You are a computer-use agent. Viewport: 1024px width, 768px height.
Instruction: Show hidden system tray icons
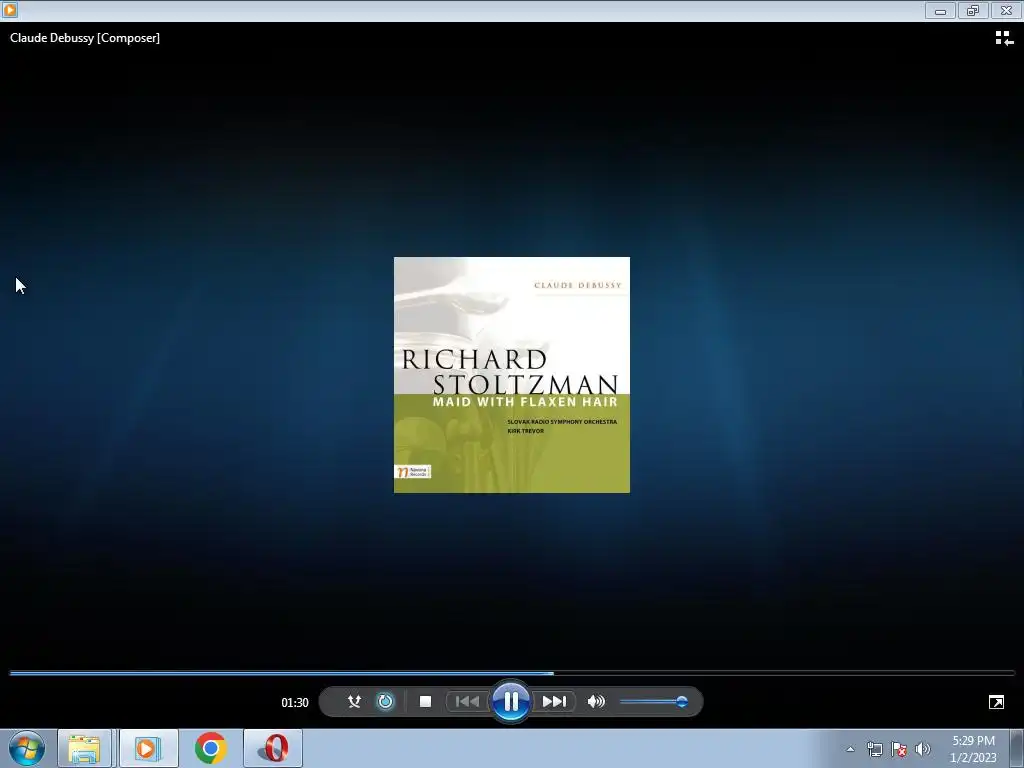(x=850, y=749)
